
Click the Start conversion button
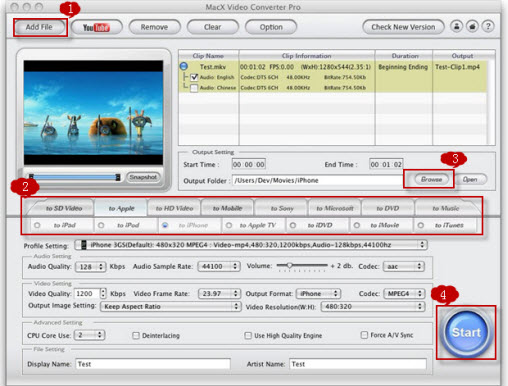pos(466,332)
